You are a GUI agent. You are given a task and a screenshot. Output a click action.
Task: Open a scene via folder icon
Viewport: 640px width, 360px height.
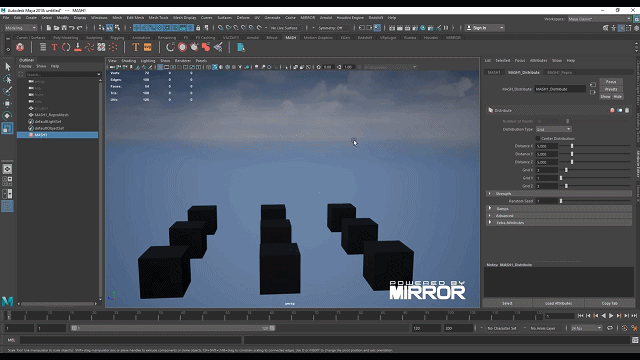click(56, 28)
